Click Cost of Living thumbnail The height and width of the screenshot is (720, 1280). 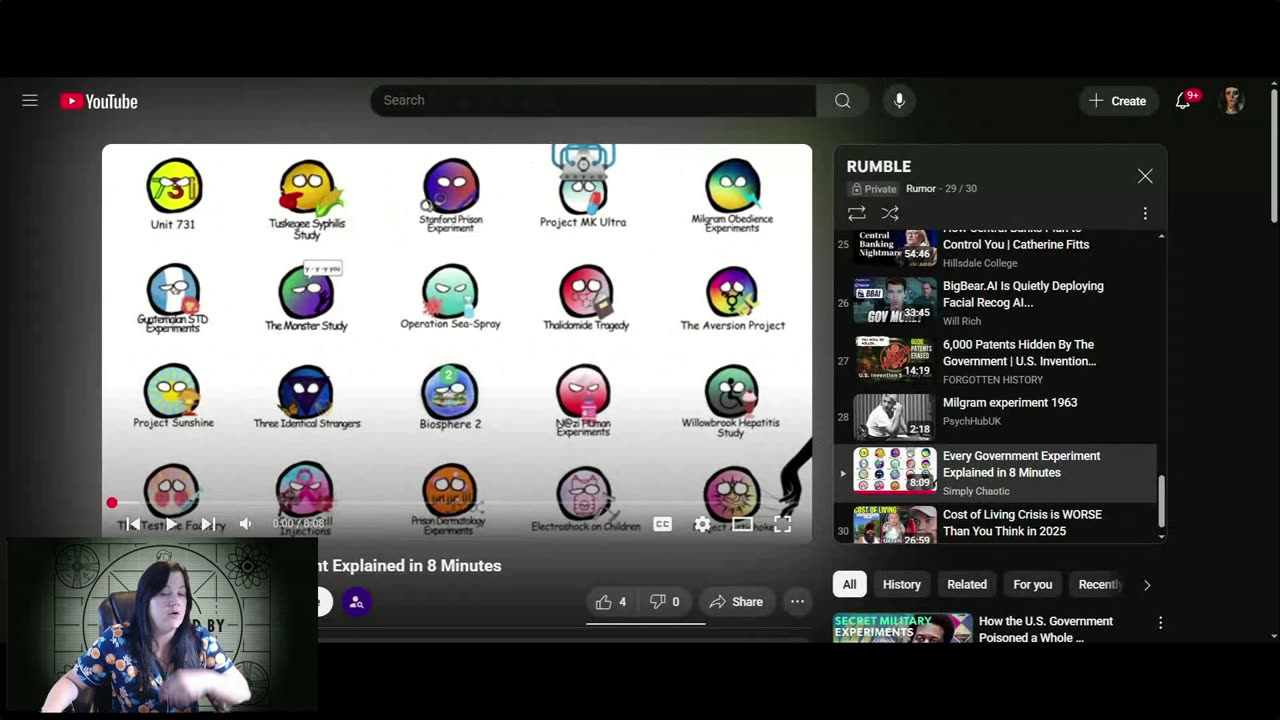tap(894, 526)
